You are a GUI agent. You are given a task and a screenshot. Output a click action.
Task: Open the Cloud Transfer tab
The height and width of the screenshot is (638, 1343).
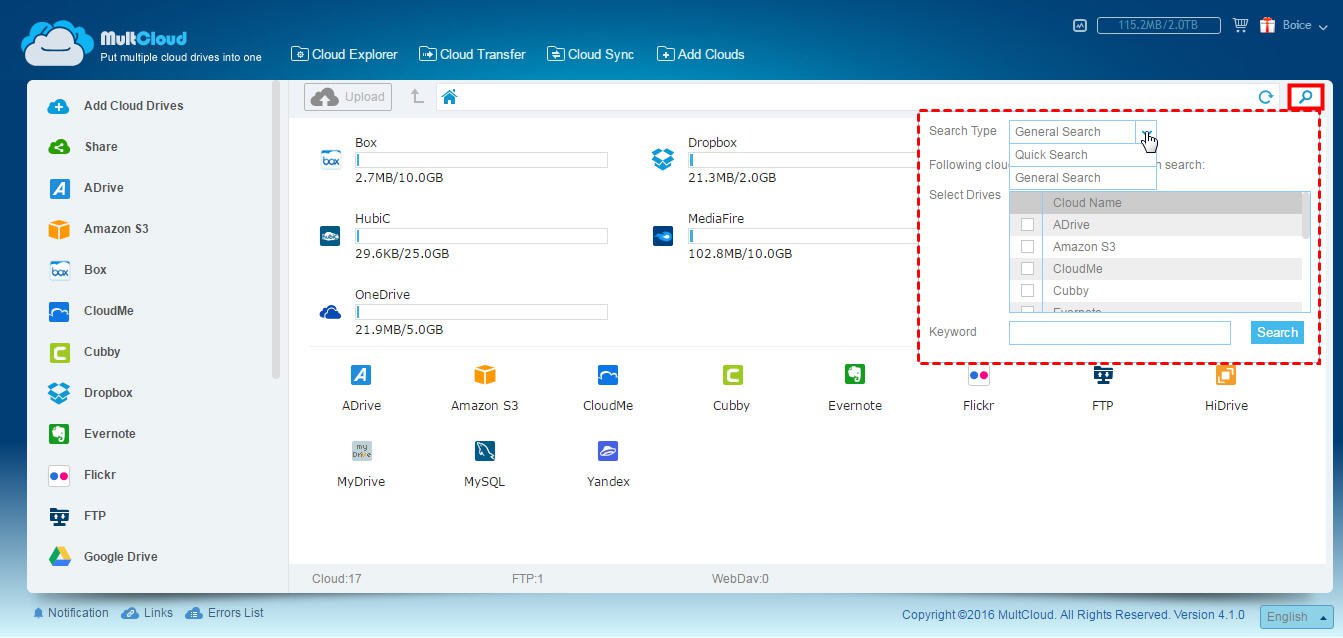(472, 54)
